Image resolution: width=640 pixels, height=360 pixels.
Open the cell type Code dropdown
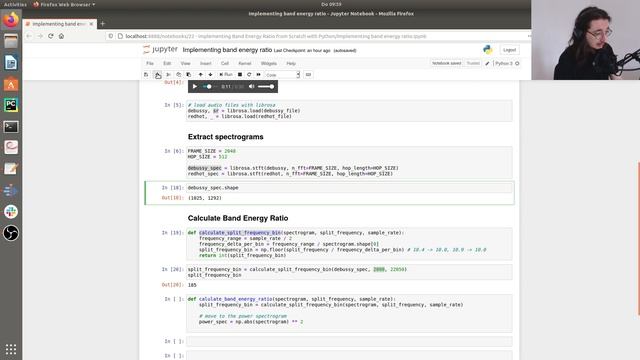click(282, 75)
